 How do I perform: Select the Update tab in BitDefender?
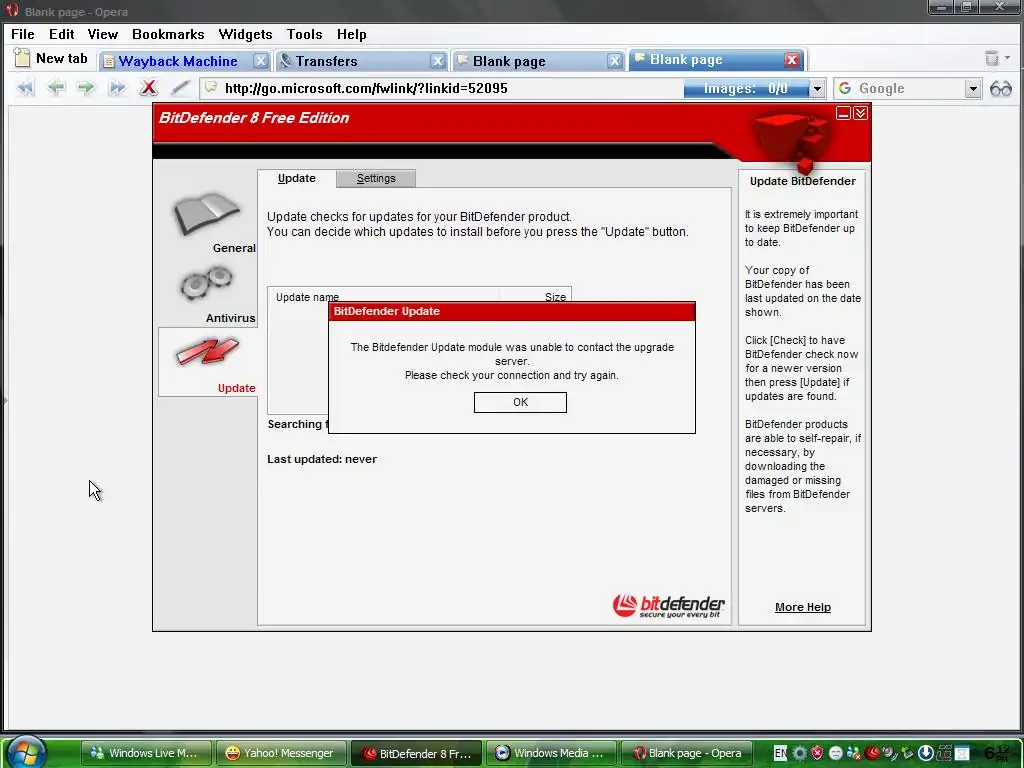tap(296, 178)
